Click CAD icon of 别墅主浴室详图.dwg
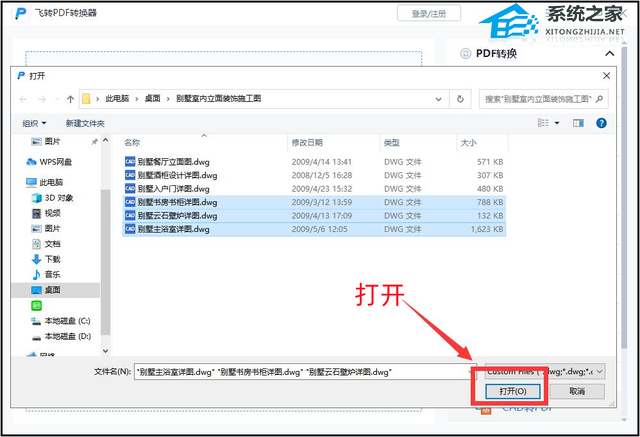The image size is (640, 437). 130,229
